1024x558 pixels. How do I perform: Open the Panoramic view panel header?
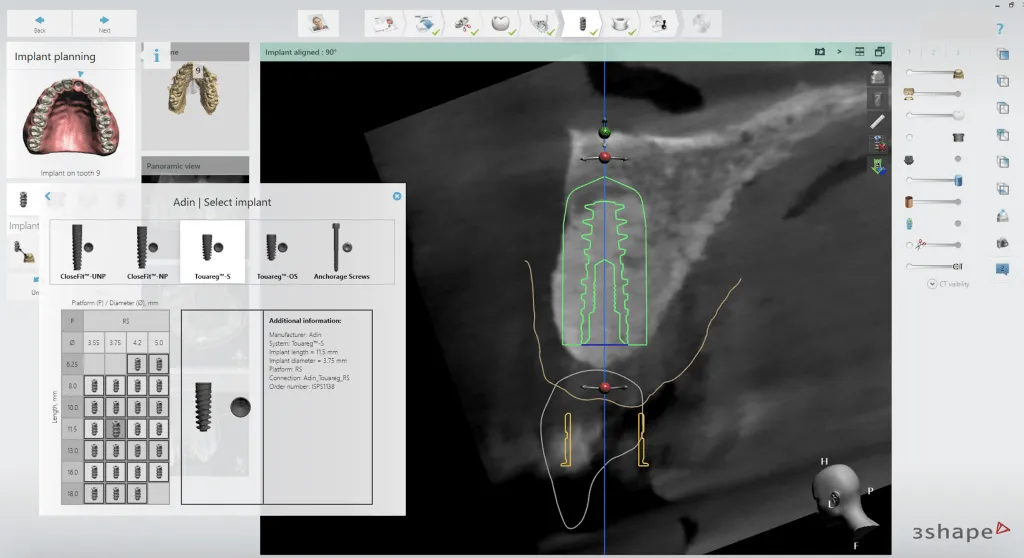tap(195, 166)
